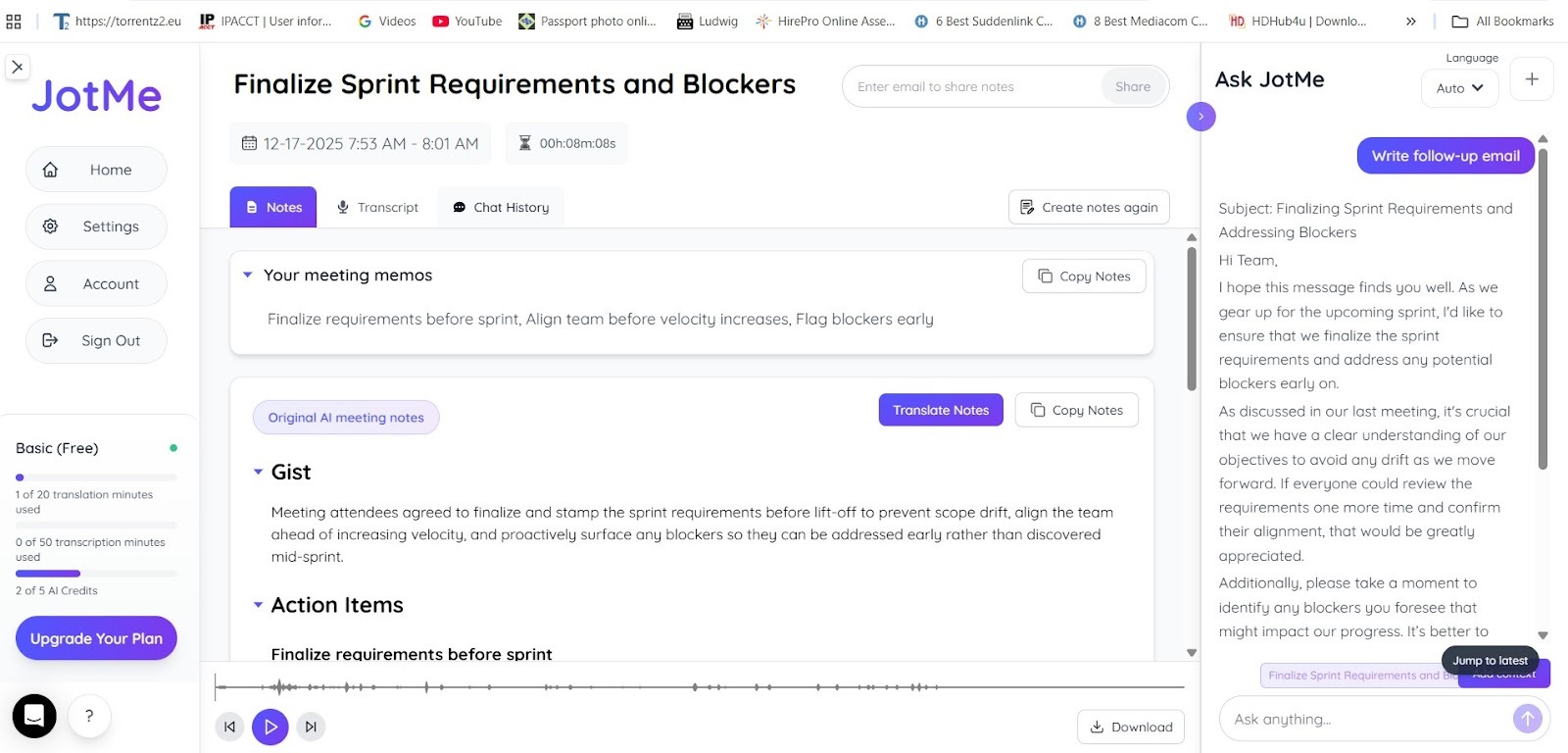Open the Ludwig bookmark
1568x753 pixels.
pyautogui.click(x=707, y=21)
